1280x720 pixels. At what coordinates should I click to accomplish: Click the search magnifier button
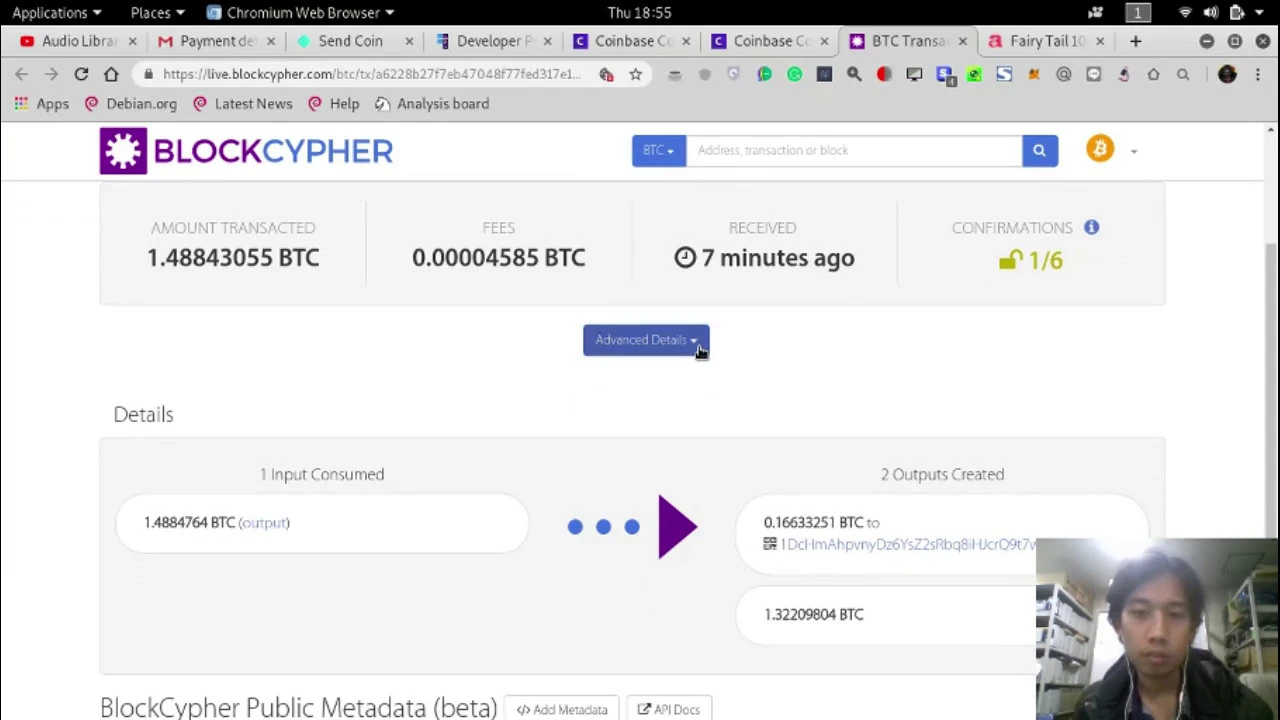coord(1039,150)
